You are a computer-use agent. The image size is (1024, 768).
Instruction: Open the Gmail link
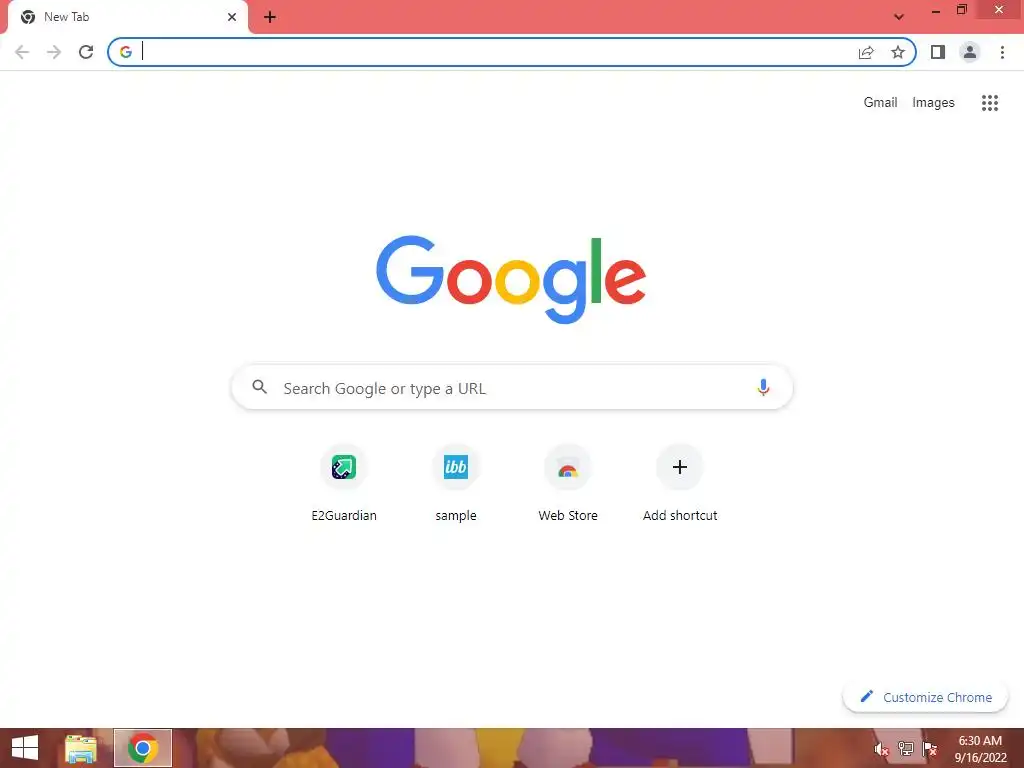click(880, 103)
